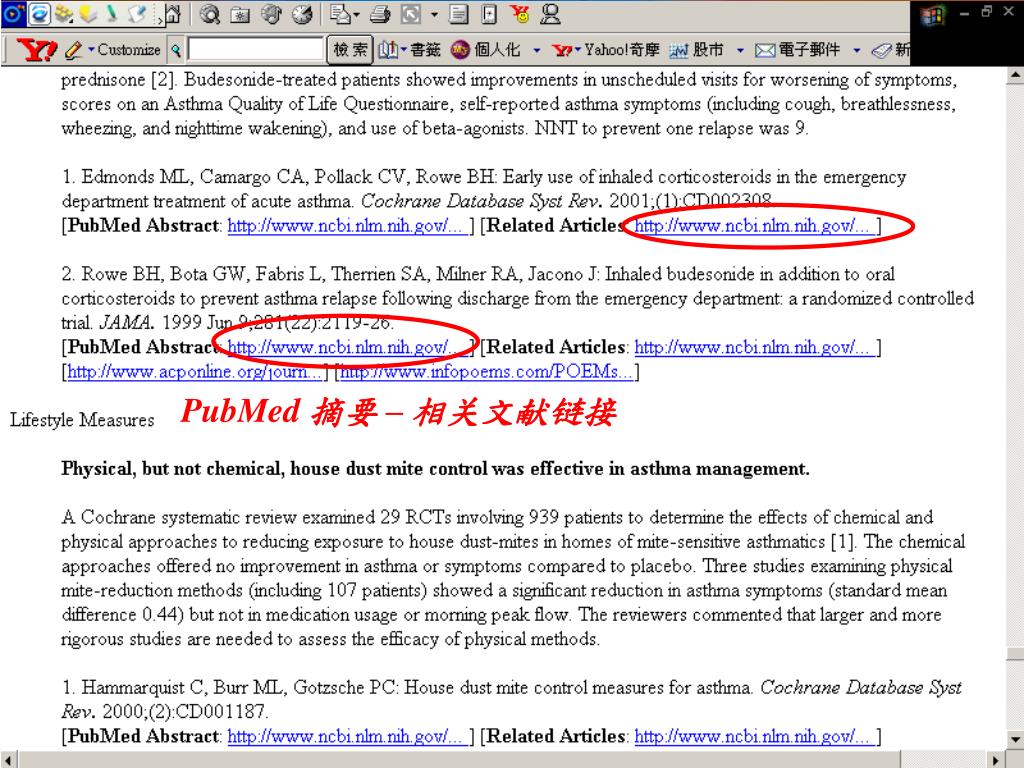This screenshot has width=1024, height=768.
Task: Expand the chevron for more toolbar icons
Action: tap(160, 20)
